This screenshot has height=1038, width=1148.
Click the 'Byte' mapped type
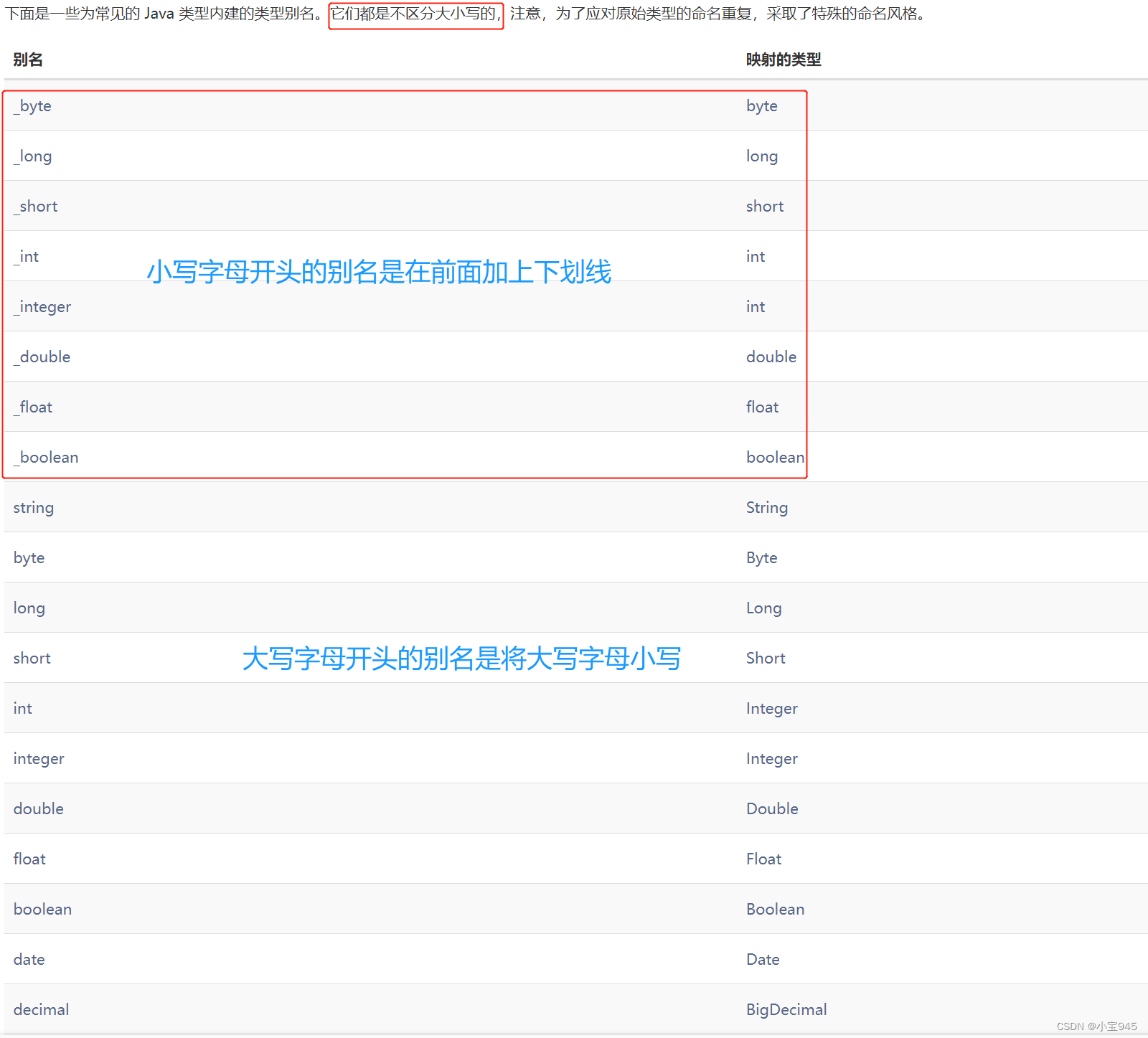tap(762, 558)
